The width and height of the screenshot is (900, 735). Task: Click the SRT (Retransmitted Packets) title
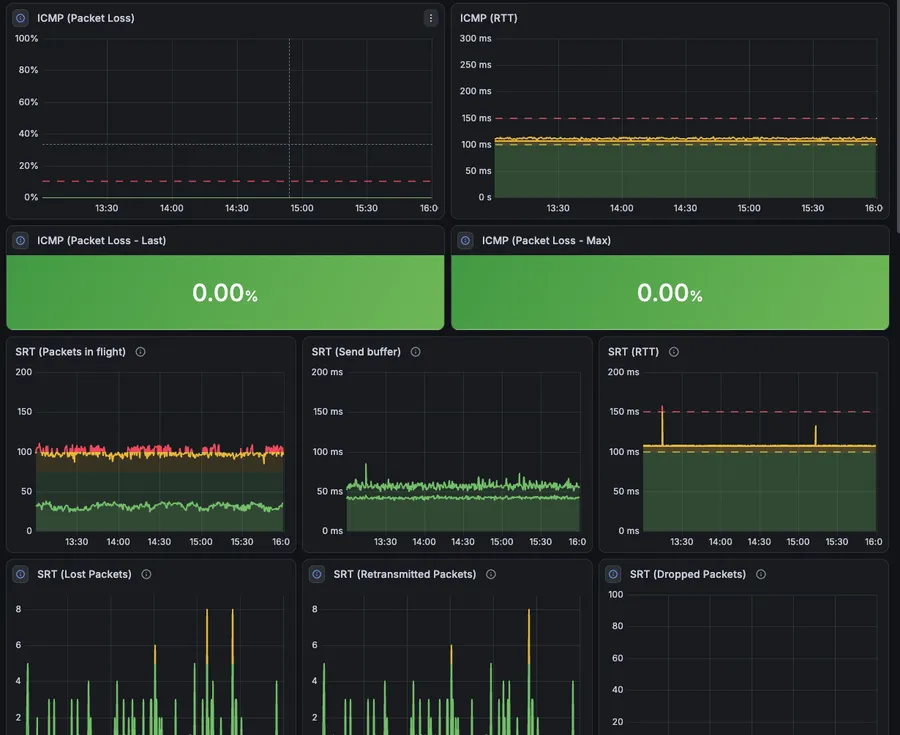(x=405, y=575)
